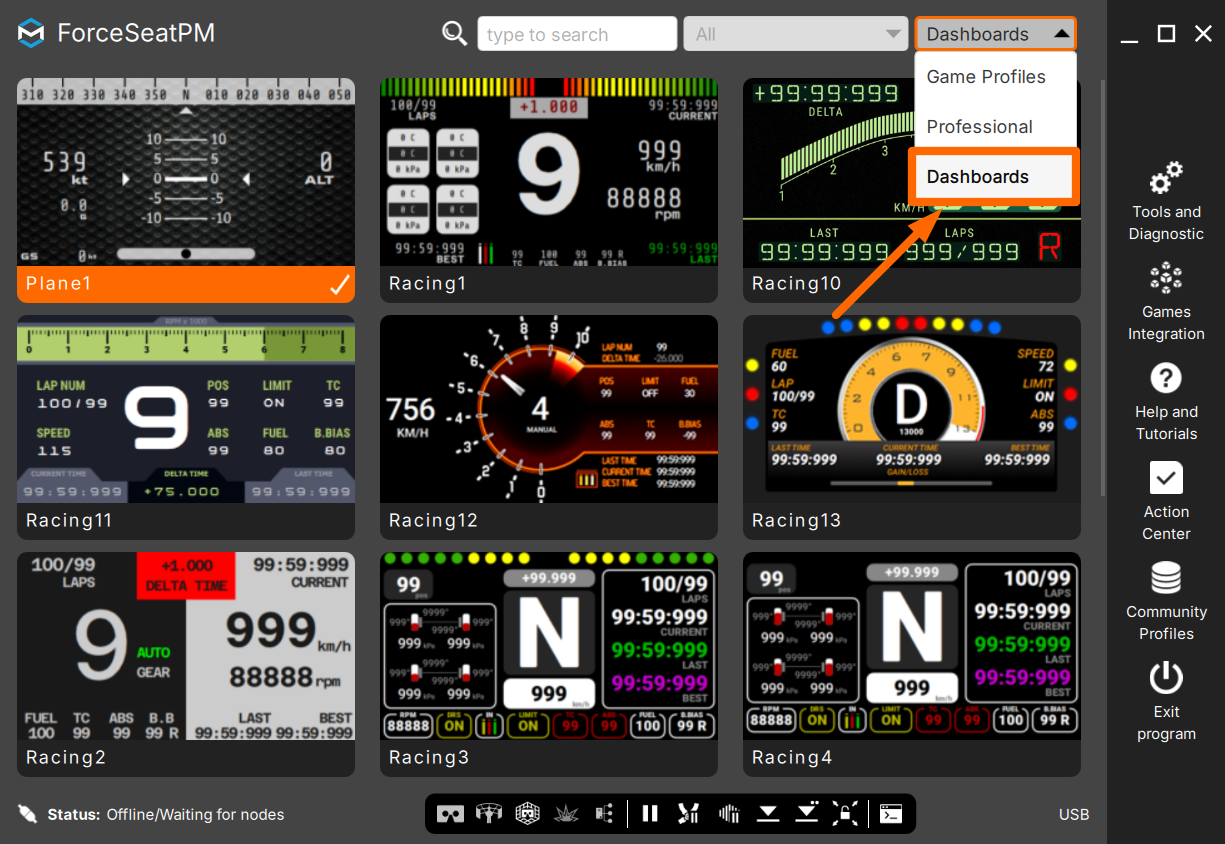Click the checkmark on the Plane1 card
1225x844 pixels.
tap(340, 285)
